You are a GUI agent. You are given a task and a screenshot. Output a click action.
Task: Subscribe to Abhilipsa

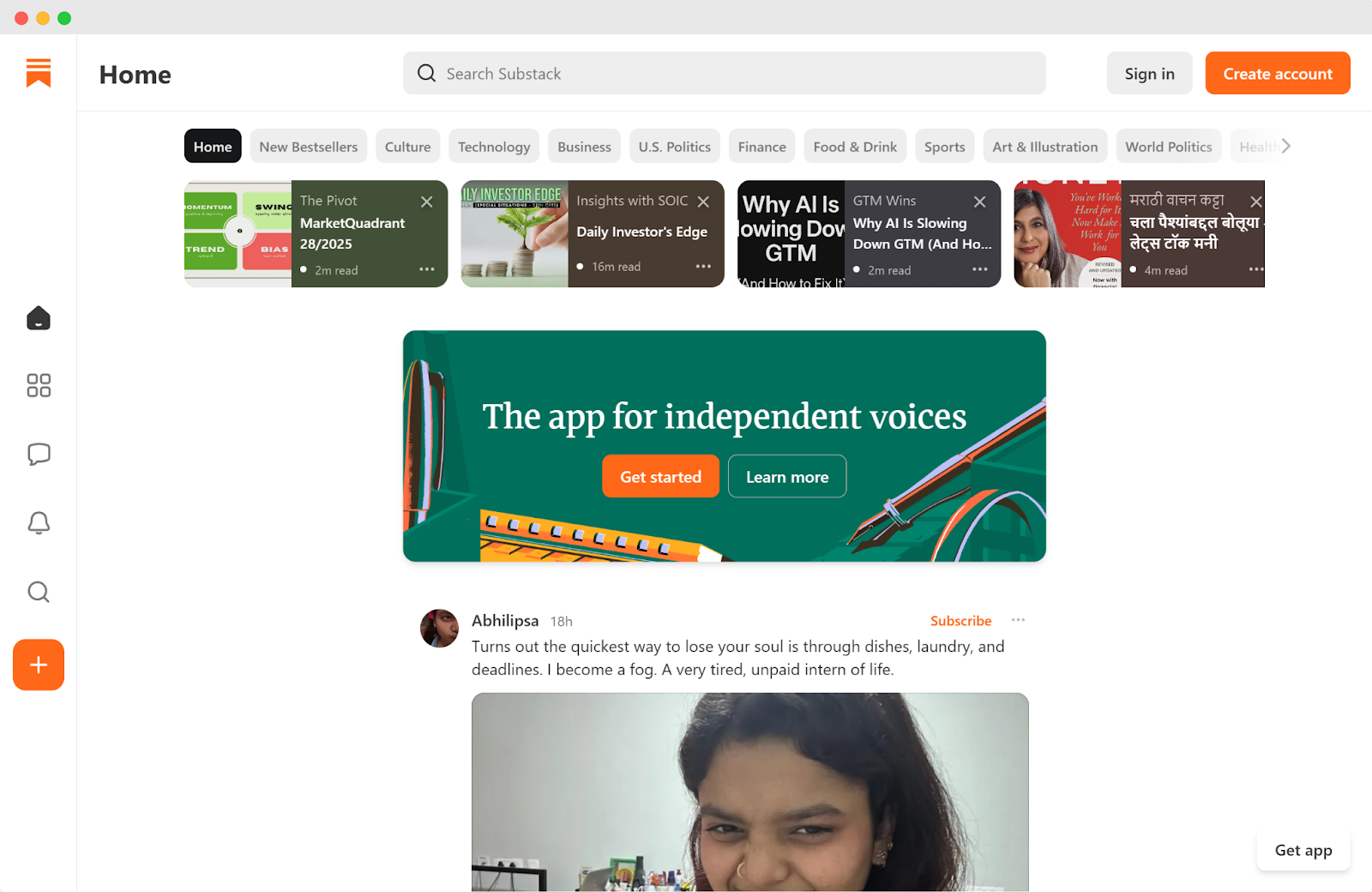pyautogui.click(x=960, y=620)
